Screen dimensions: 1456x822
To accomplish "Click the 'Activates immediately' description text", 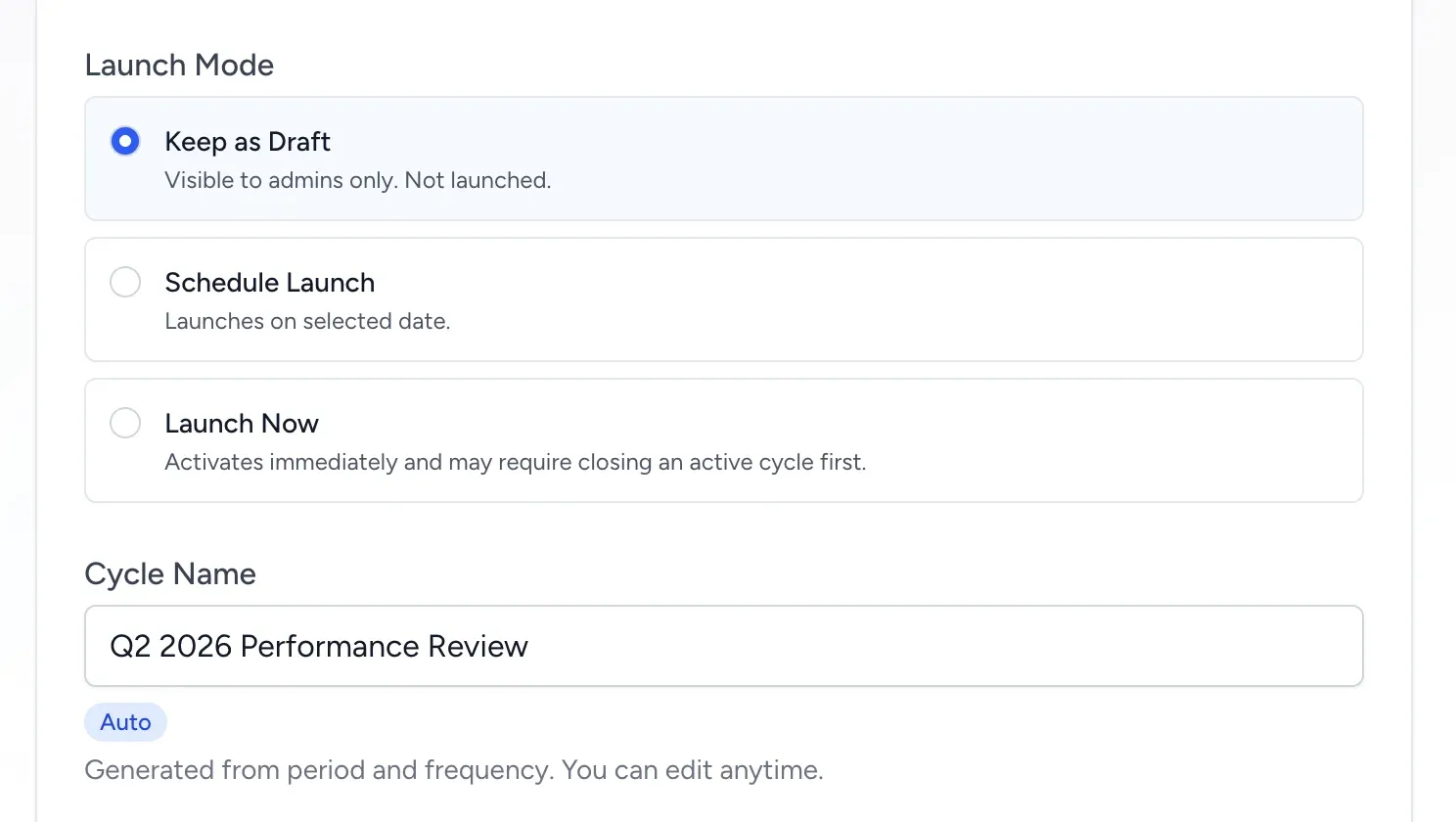I will (x=516, y=462).
